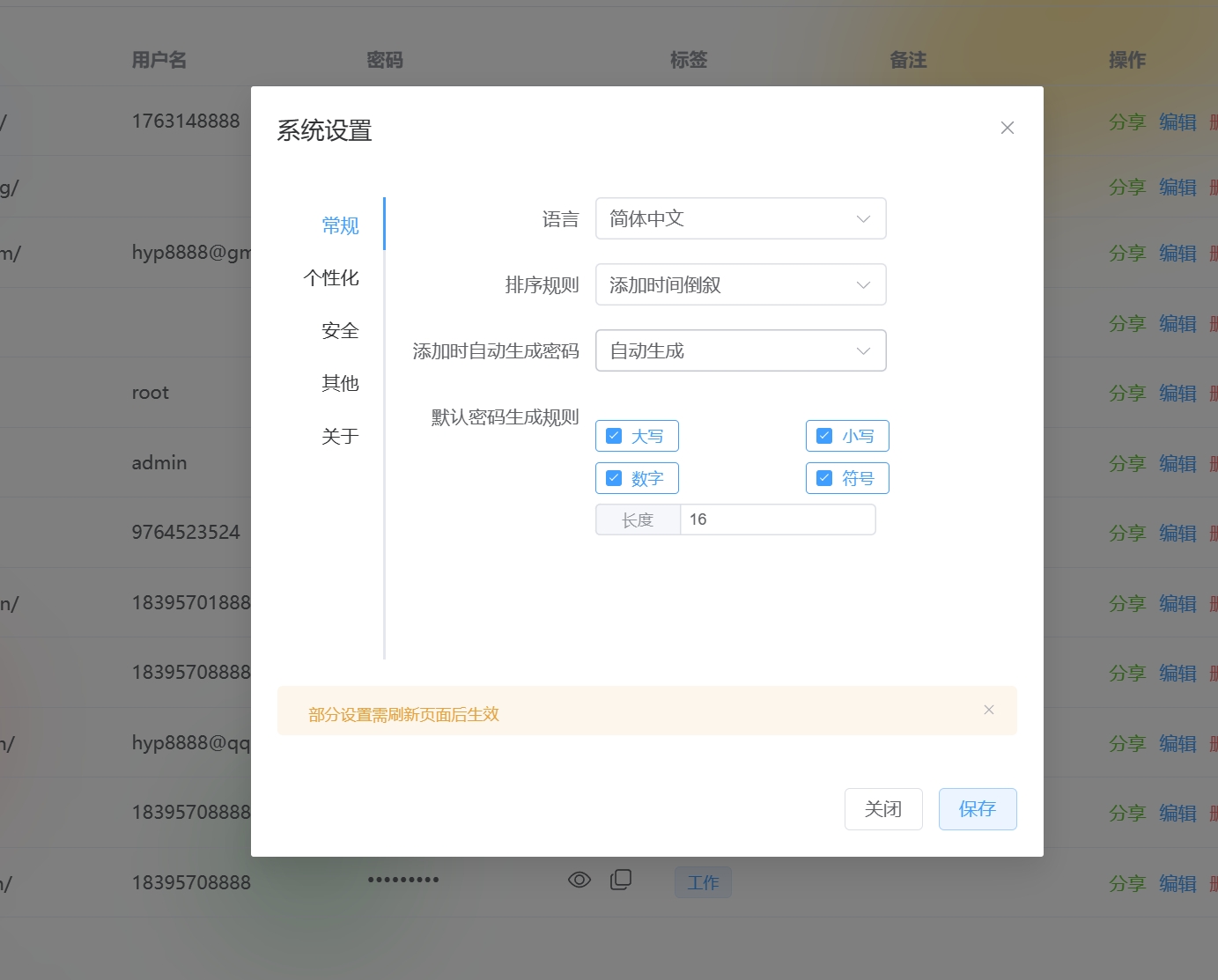Image resolution: width=1218 pixels, height=980 pixels.
Task: Click 分享 in the 1763148888 row
Action: (x=1127, y=122)
